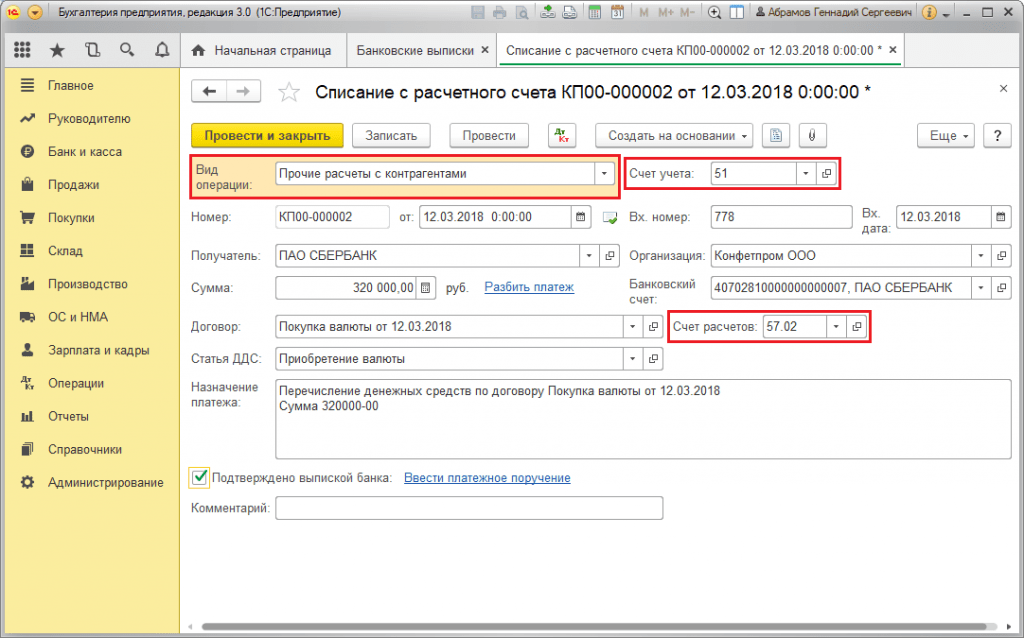Open notifications bell icon
The image size is (1024, 638).
click(162, 50)
